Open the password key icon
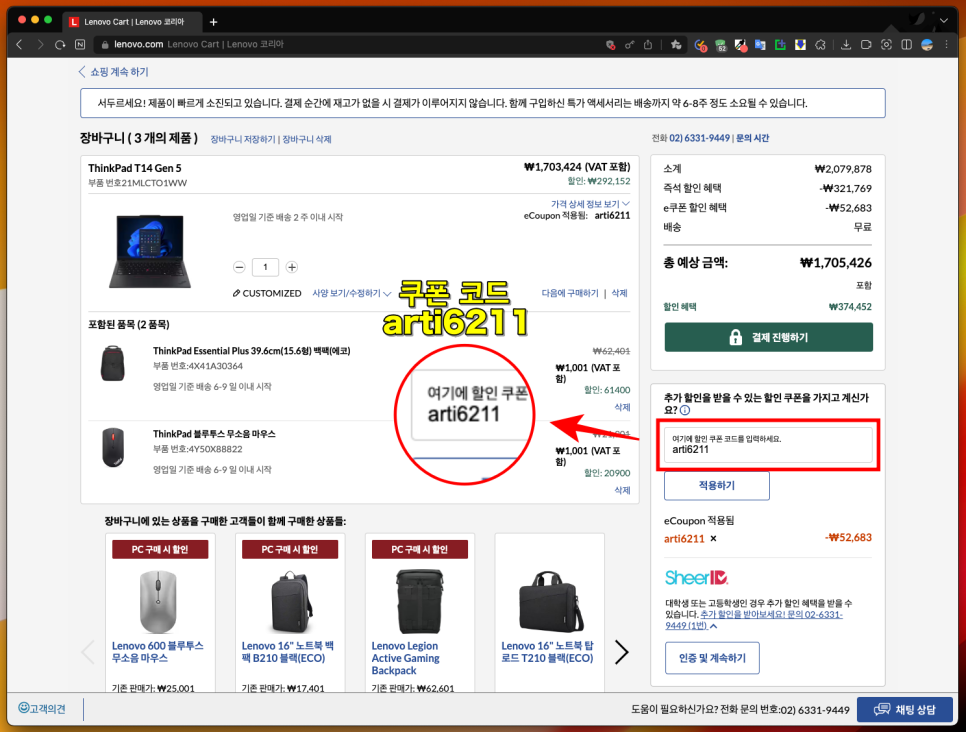This screenshot has height=732, width=966. [630, 44]
